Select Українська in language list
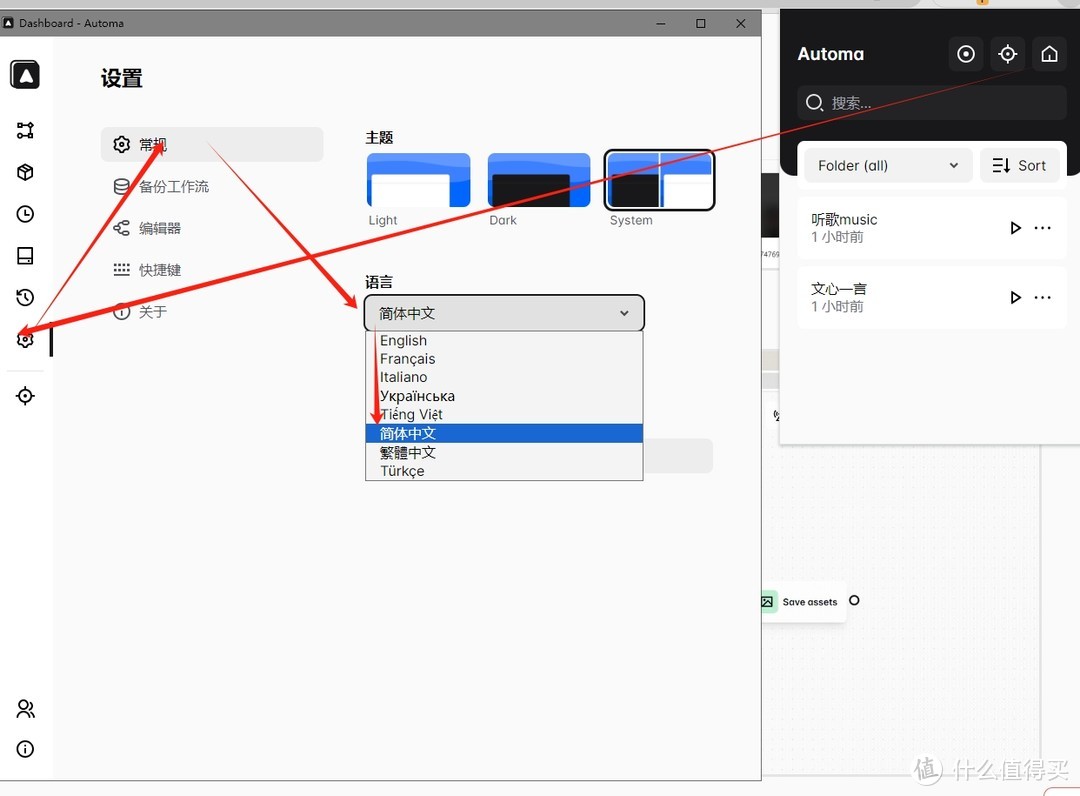This screenshot has height=796, width=1080. click(504, 396)
